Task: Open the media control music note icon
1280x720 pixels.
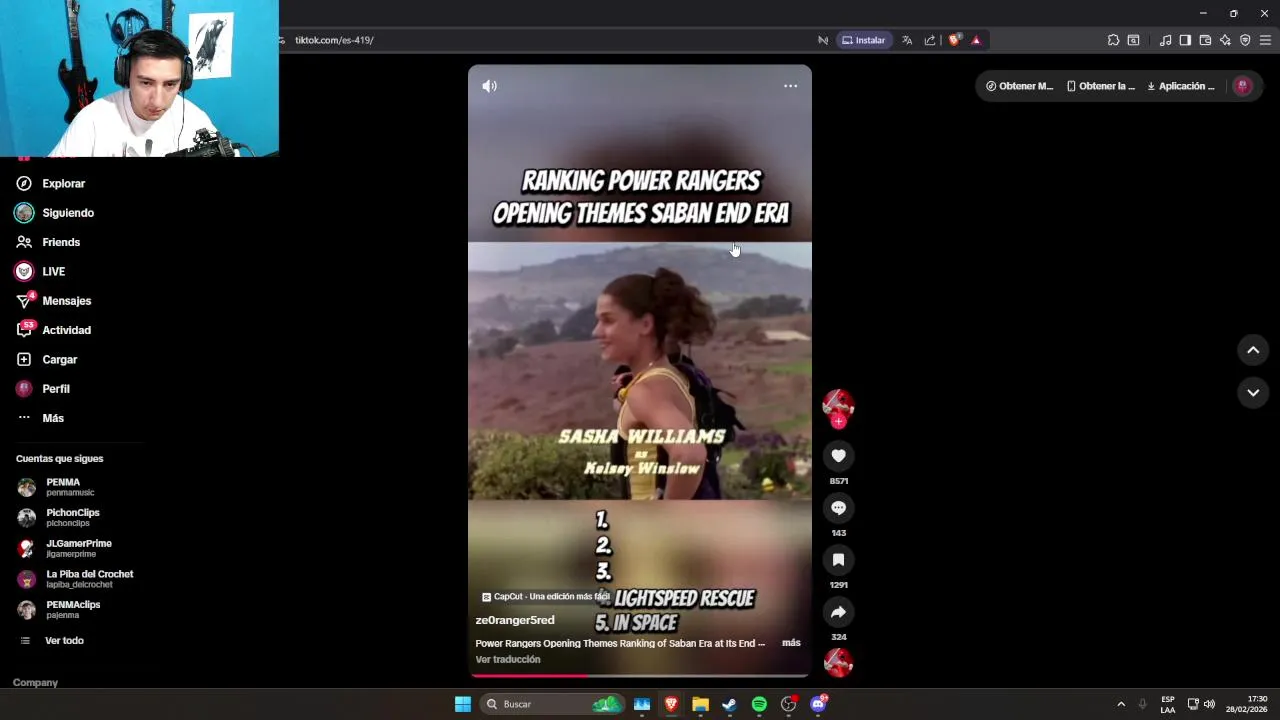Action: 1165,40
